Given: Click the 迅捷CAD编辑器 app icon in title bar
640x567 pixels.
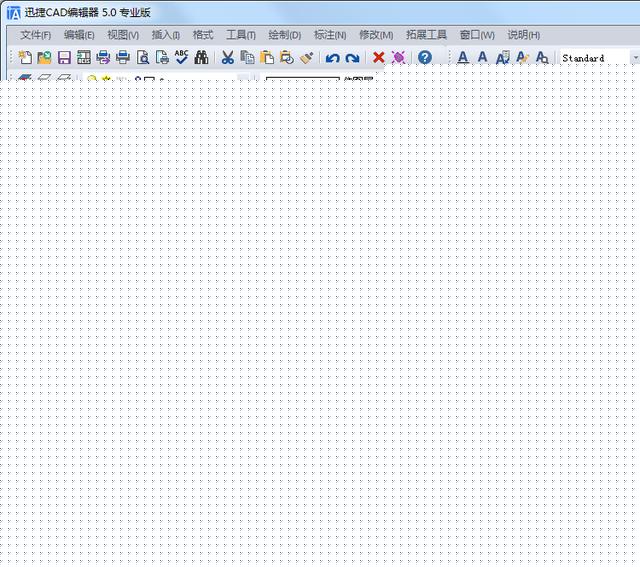Looking at the screenshot, I should click(13, 13).
